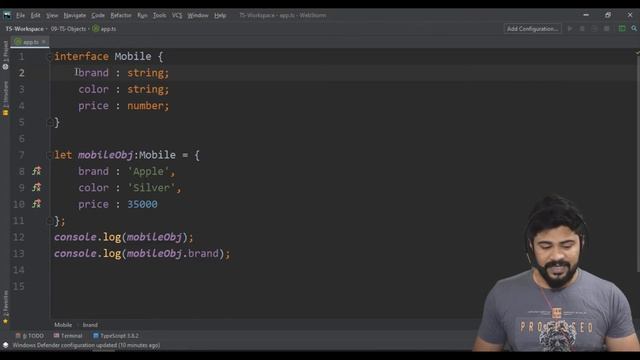Open the Help menu
The image size is (640, 360).
click(x=220, y=16)
